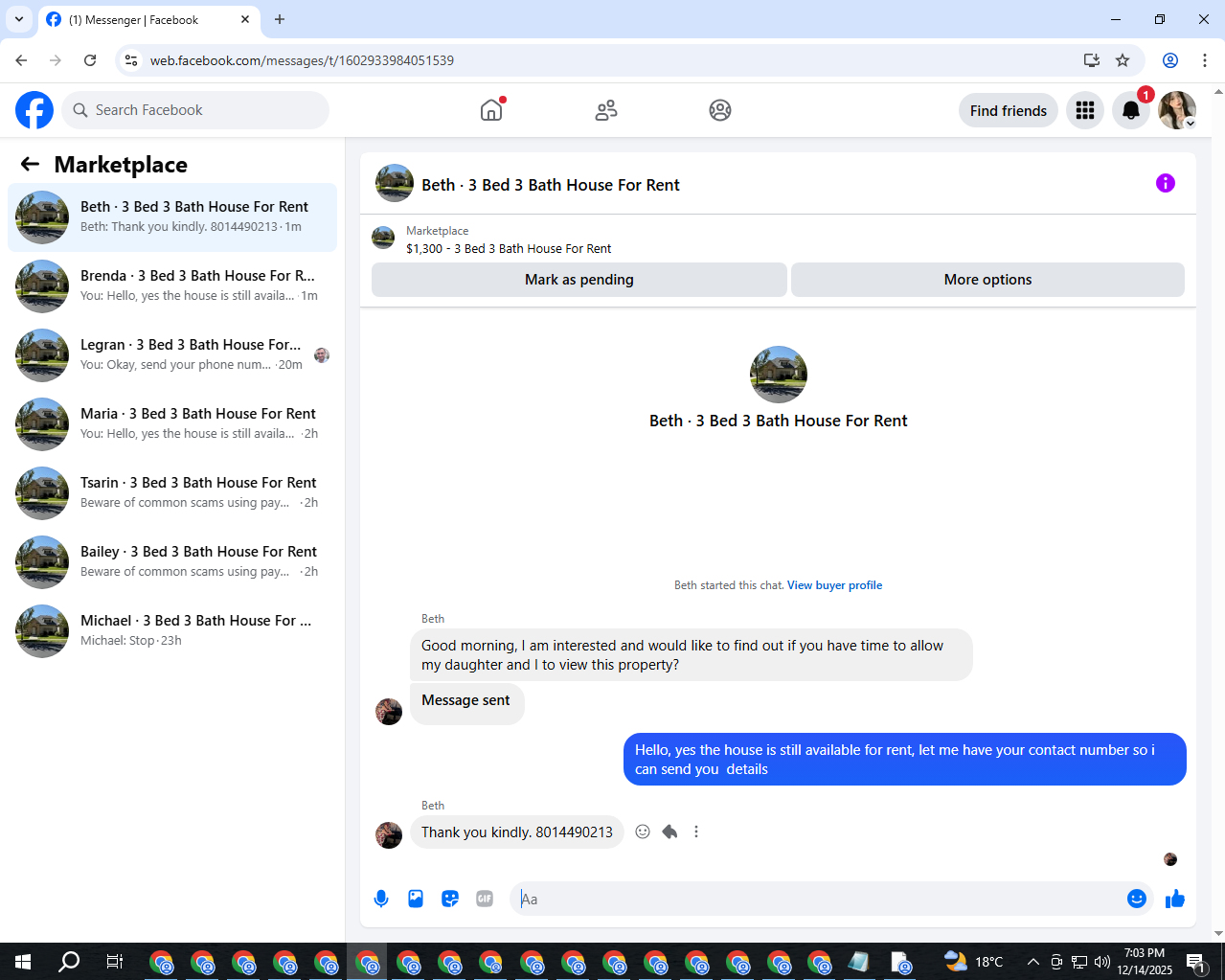Open Chrome profile icon
The width and height of the screenshot is (1225, 980).
pyautogui.click(x=1170, y=60)
